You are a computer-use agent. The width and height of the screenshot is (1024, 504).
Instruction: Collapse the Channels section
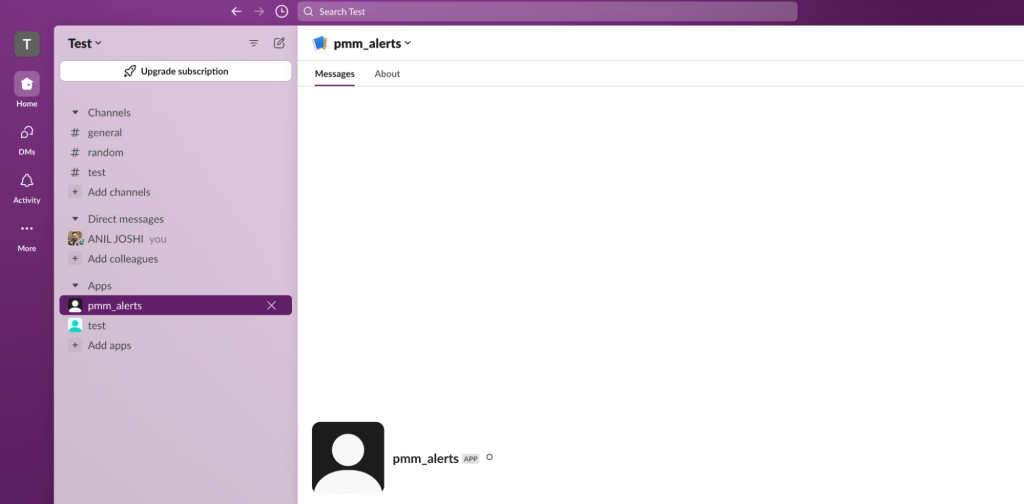coord(75,113)
